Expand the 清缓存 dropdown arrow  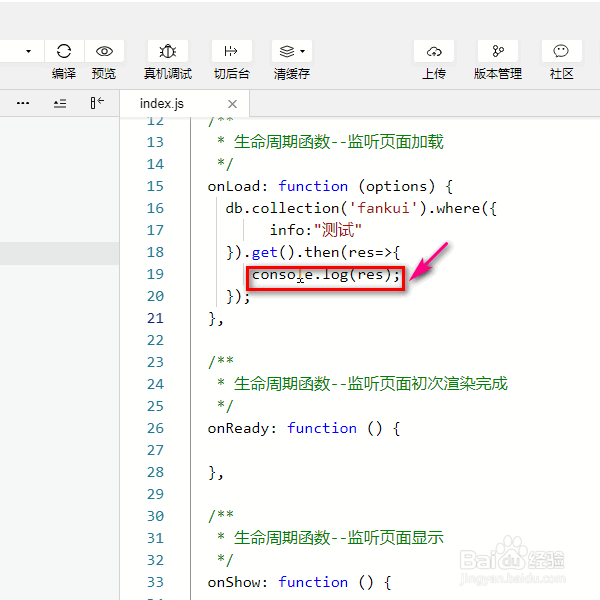coord(303,51)
